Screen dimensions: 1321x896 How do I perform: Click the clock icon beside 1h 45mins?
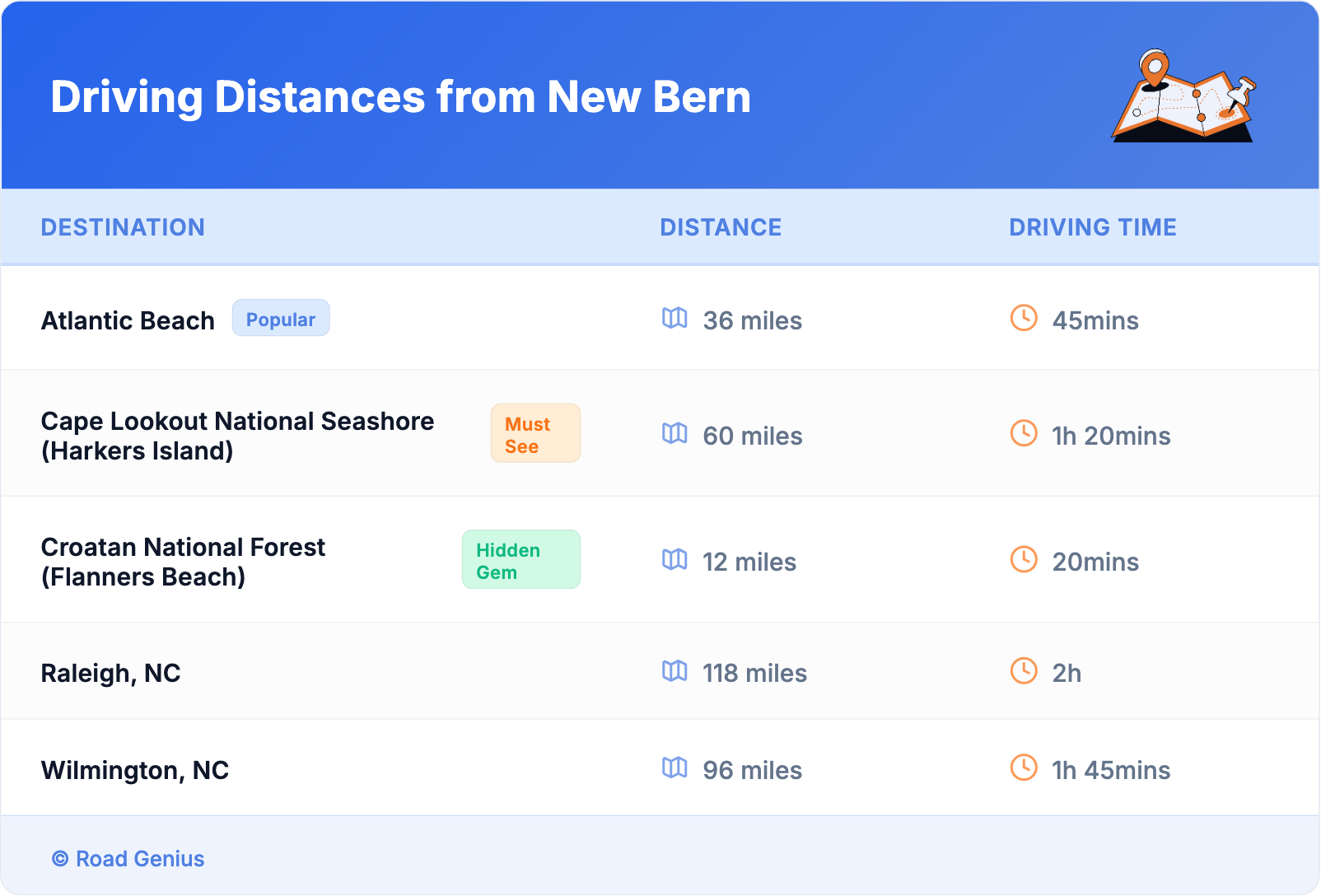(1024, 768)
